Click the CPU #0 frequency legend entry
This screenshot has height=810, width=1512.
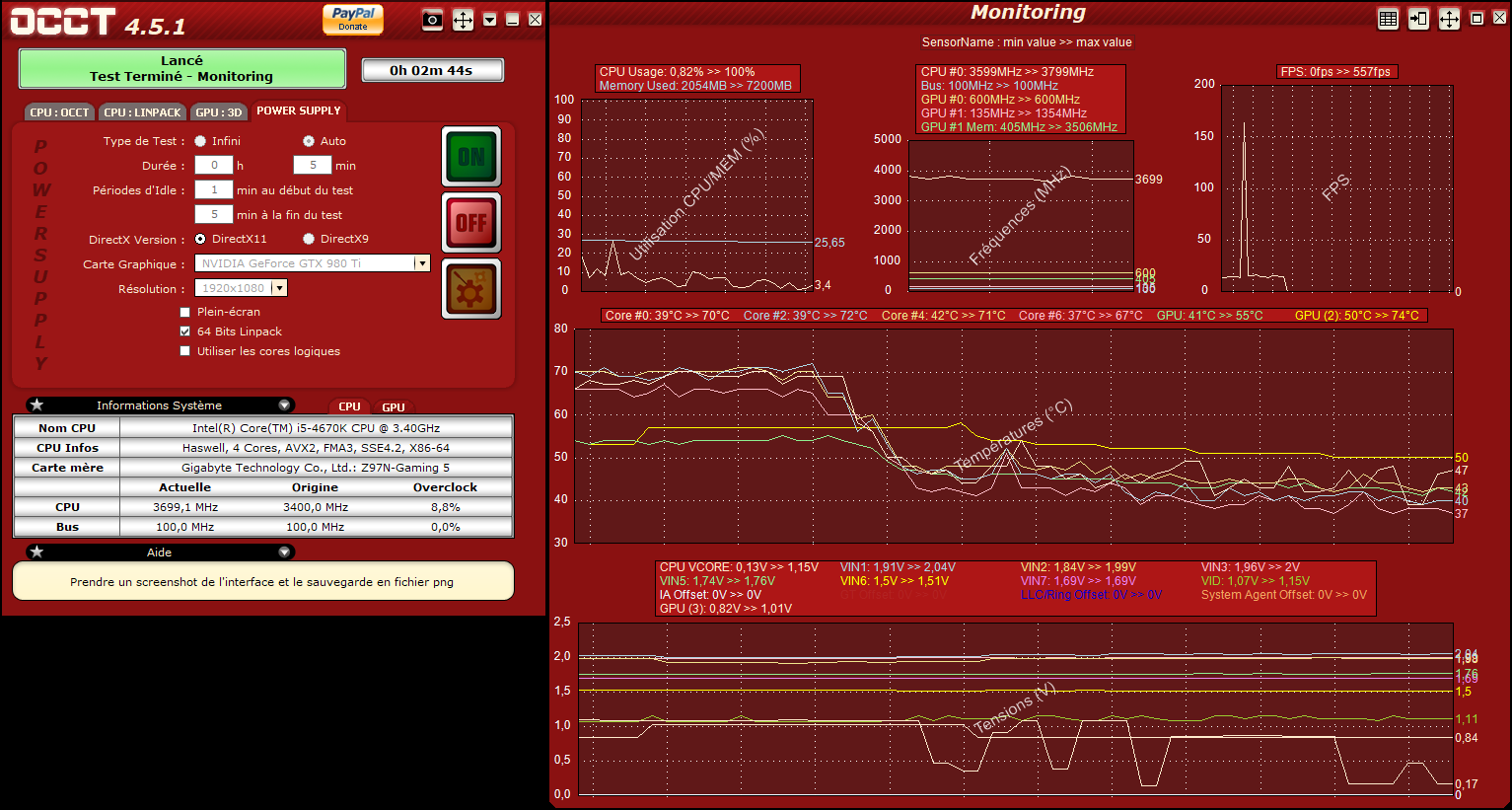(1007, 72)
